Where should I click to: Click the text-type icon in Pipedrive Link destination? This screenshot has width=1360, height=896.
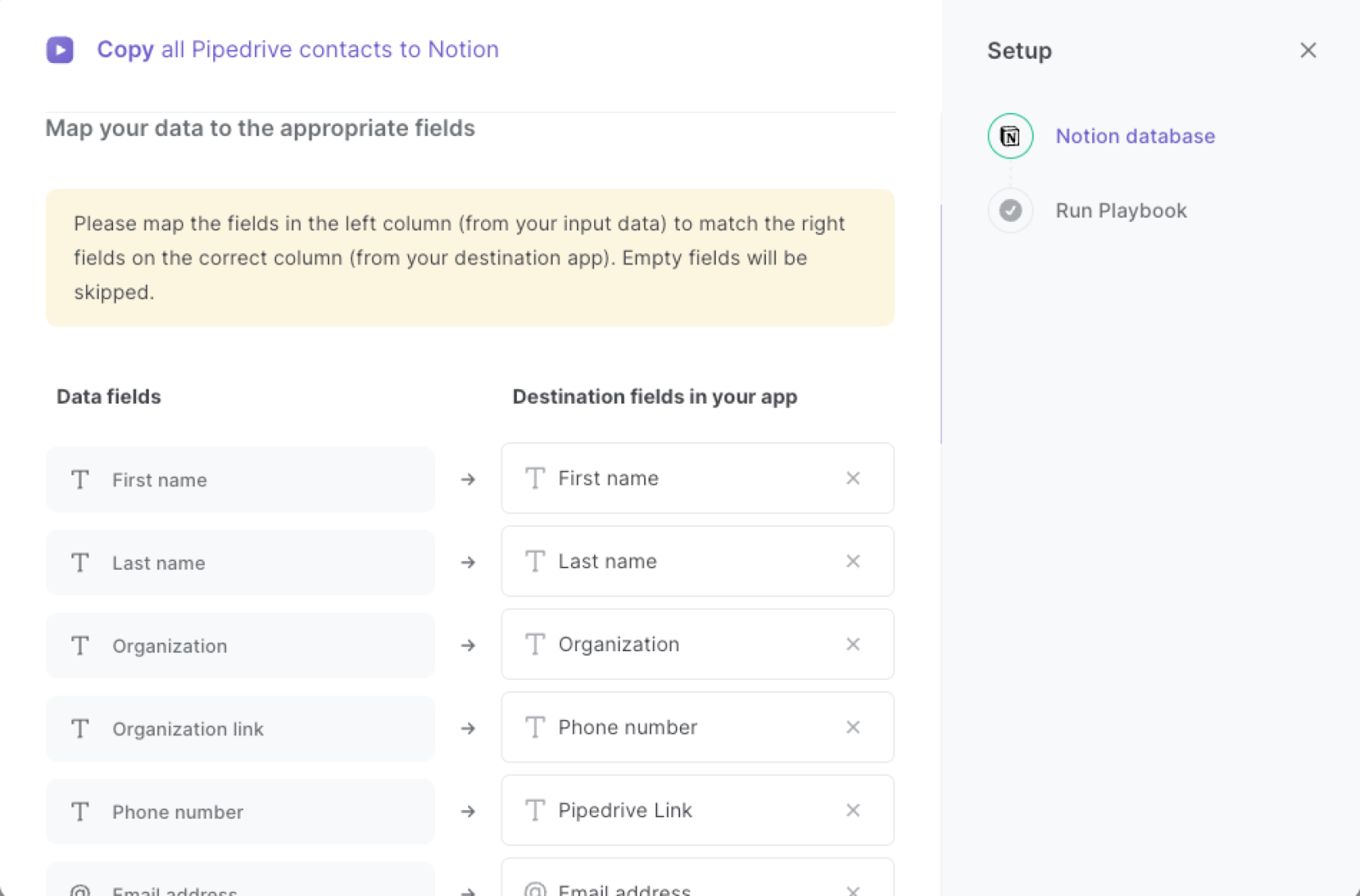pyautogui.click(x=535, y=810)
